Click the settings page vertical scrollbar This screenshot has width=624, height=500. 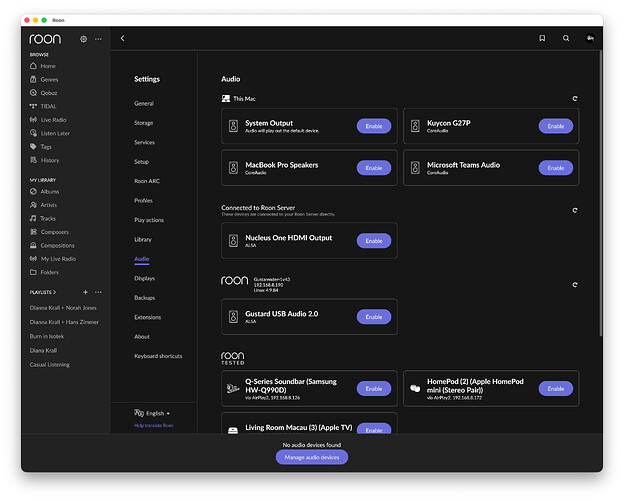(601, 193)
